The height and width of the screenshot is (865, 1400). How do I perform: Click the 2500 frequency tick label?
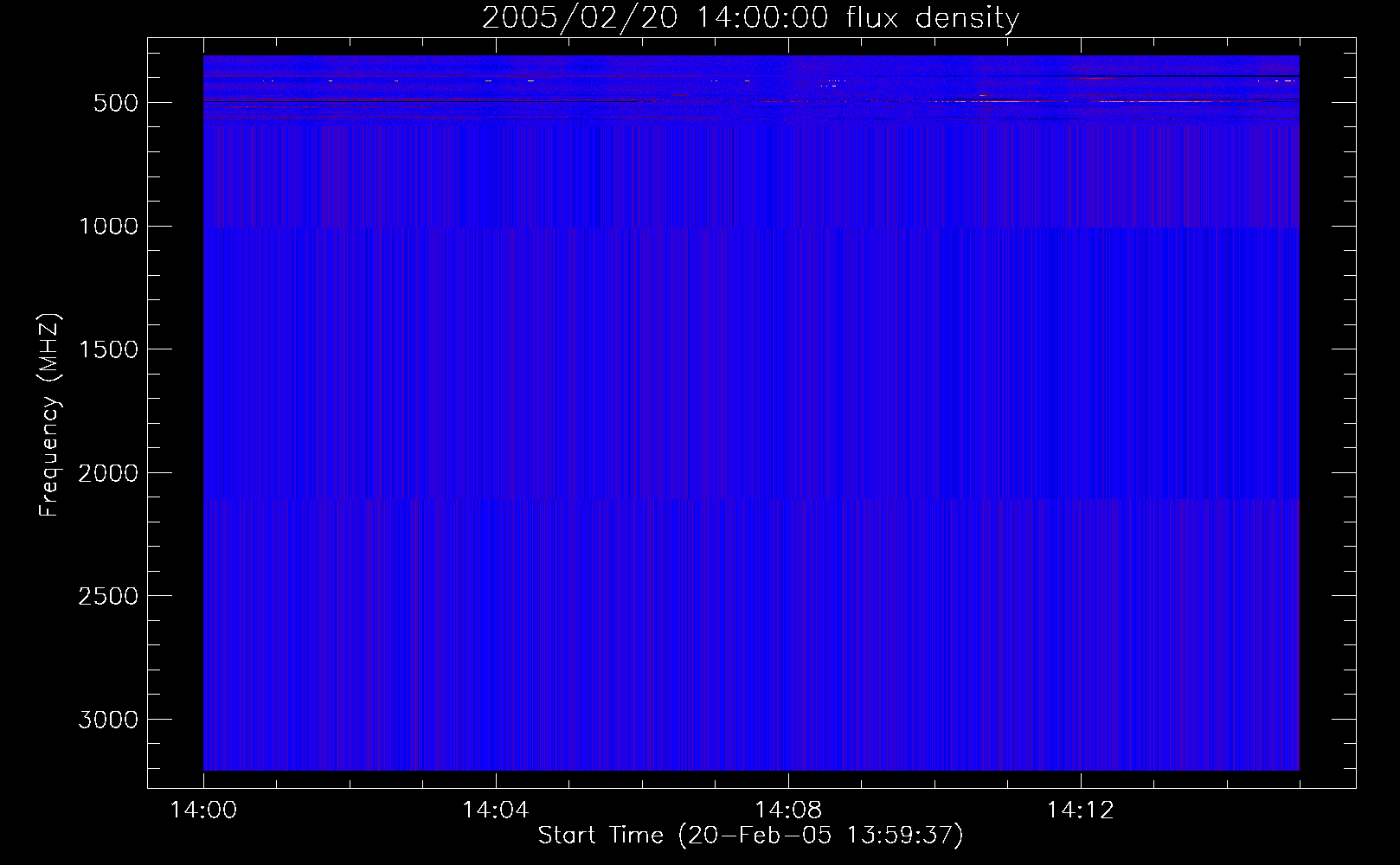[108, 597]
